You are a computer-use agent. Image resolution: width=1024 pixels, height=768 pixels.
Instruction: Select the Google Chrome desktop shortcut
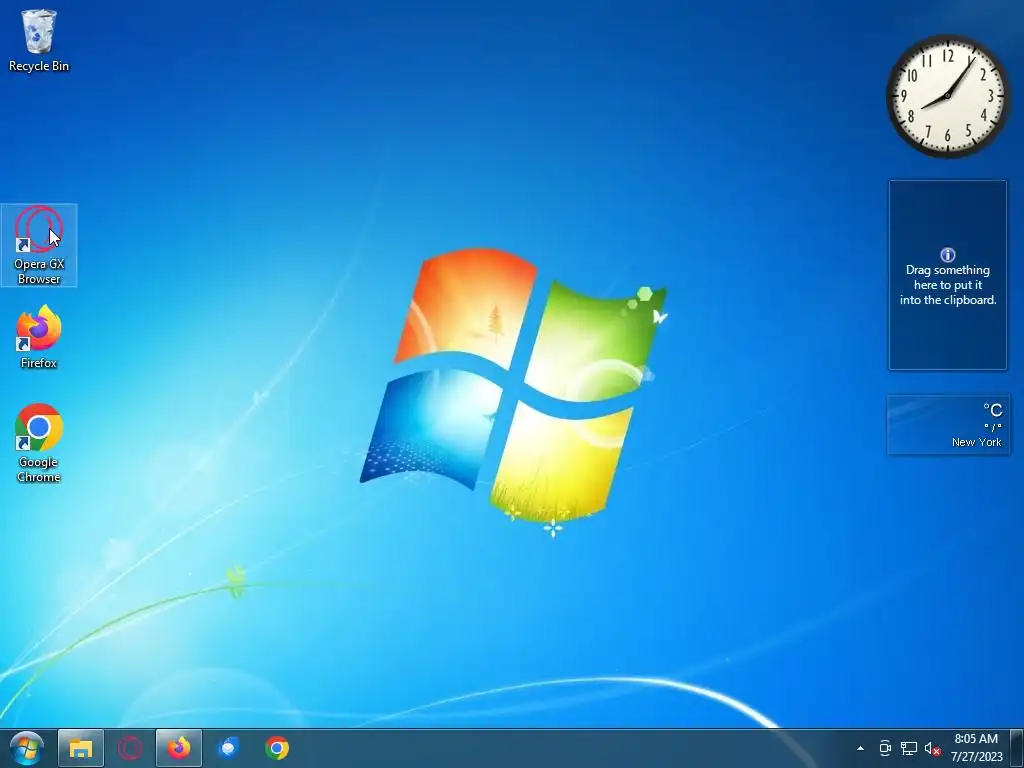pos(39,443)
